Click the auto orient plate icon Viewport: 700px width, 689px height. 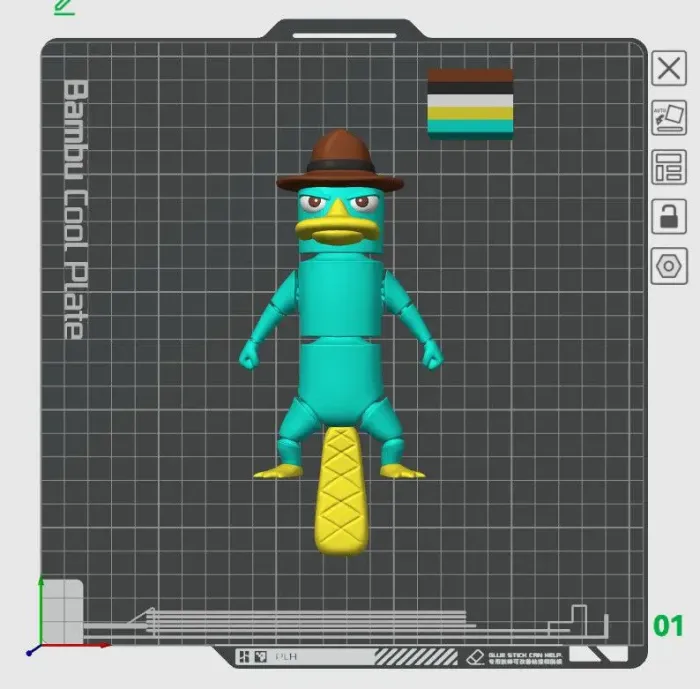click(x=669, y=117)
